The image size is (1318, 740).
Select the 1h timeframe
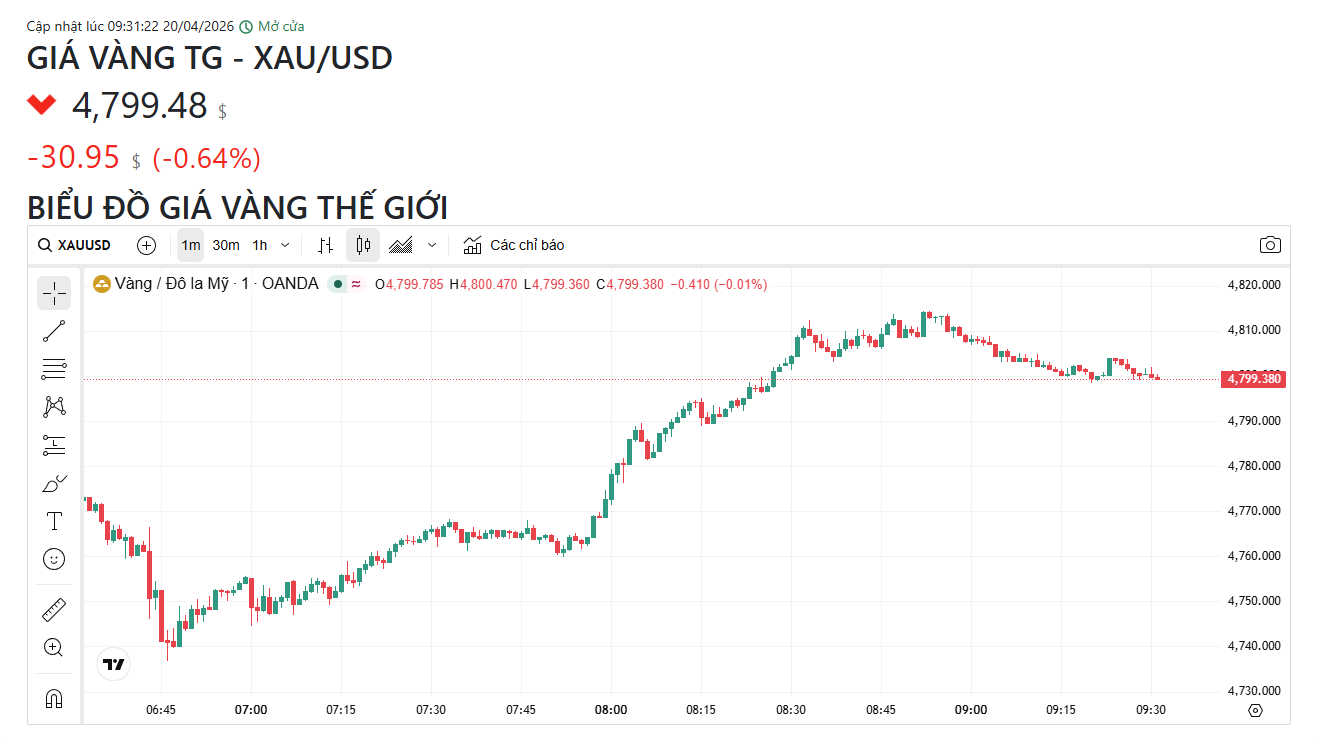click(x=260, y=245)
